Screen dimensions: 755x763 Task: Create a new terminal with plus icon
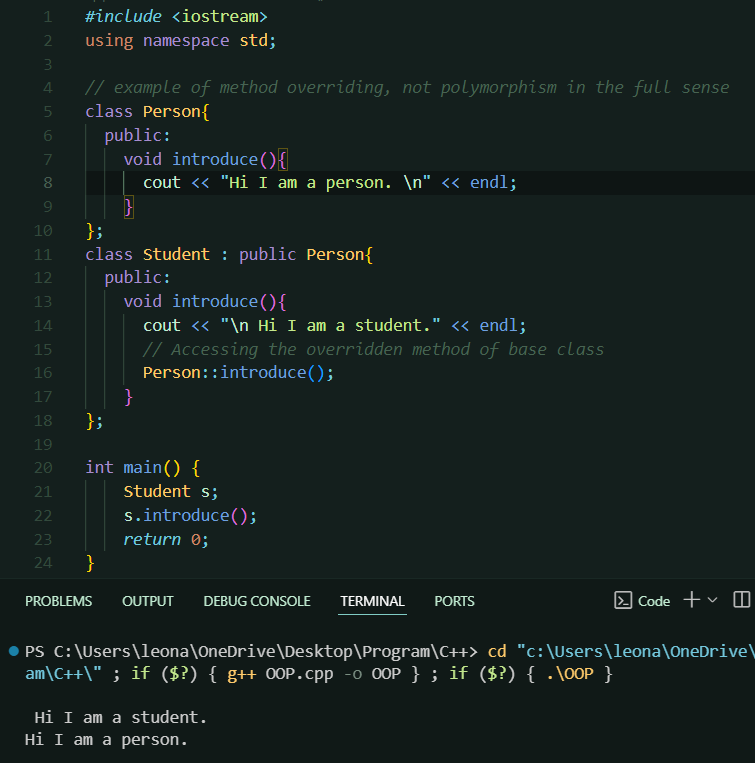[691, 600]
